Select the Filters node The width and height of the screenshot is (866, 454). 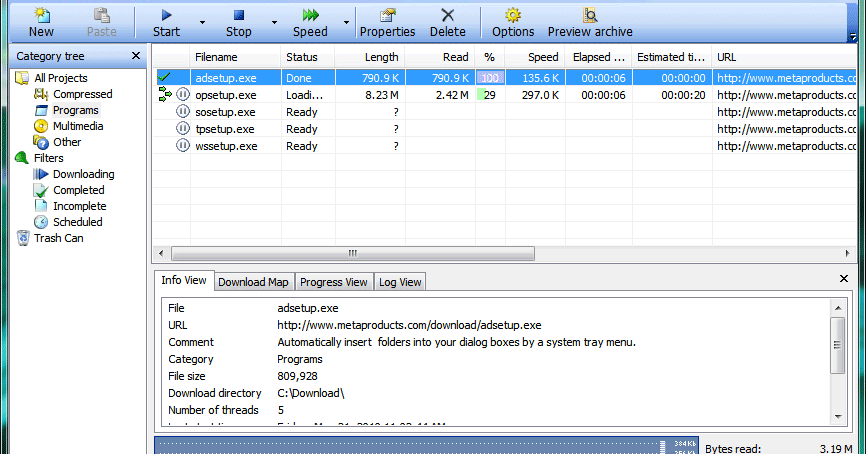pyautogui.click(x=49, y=158)
